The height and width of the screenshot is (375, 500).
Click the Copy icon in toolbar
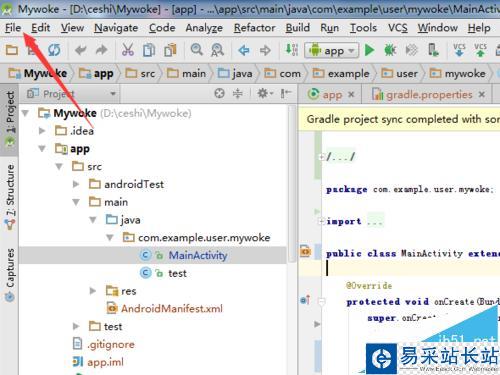coord(149,50)
